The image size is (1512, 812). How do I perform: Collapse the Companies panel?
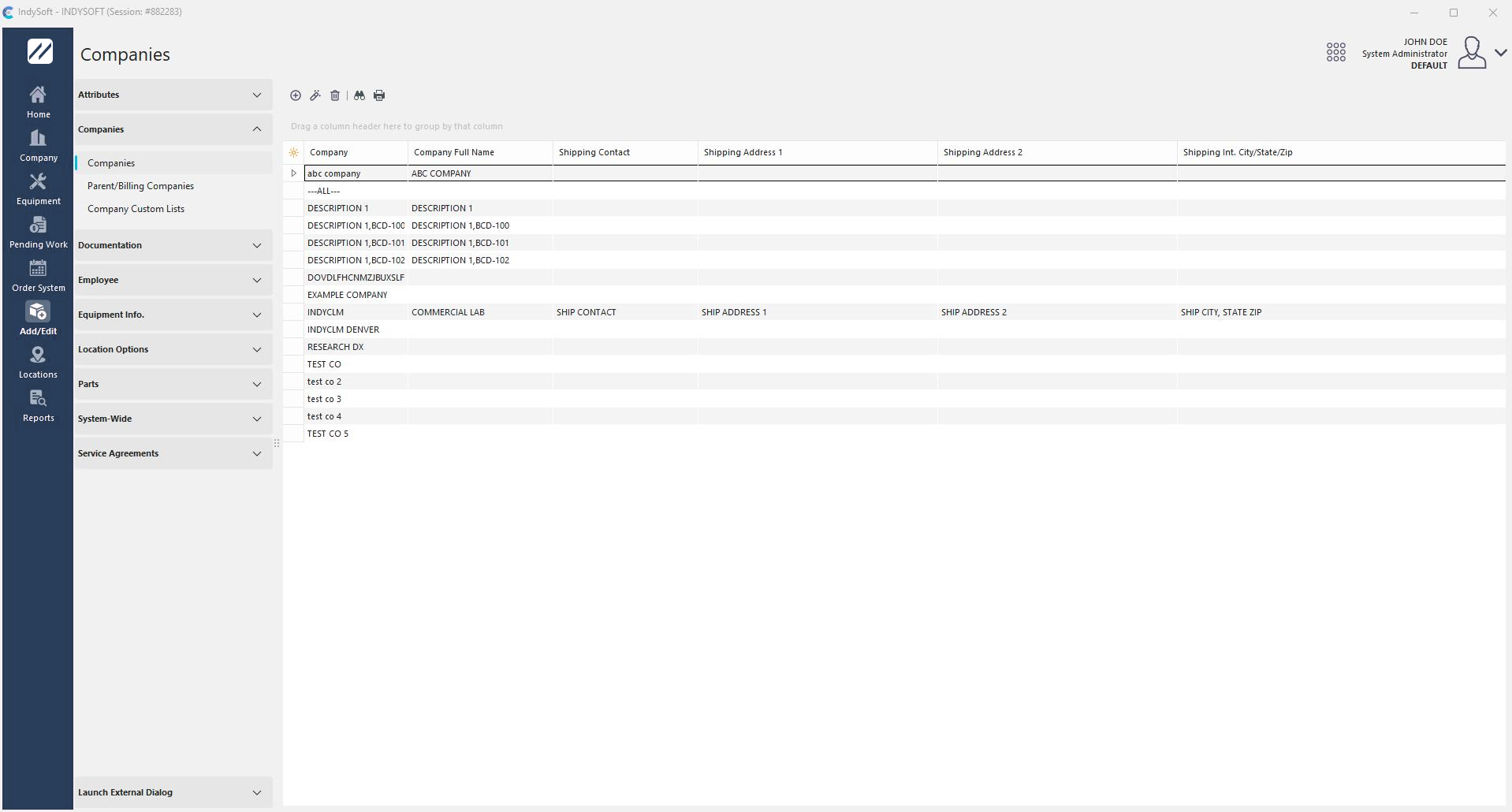(x=173, y=129)
